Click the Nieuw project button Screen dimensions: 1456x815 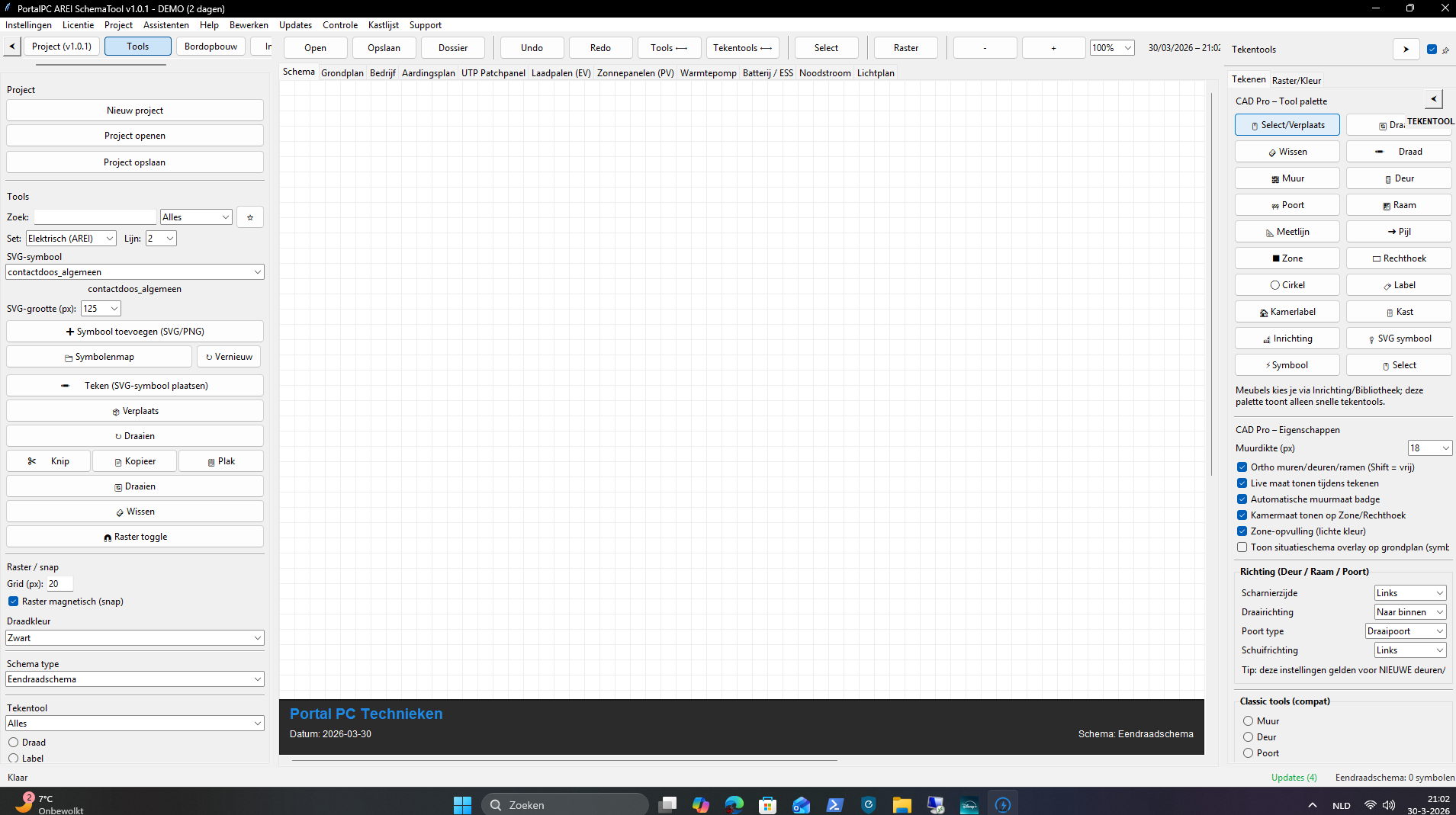[135, 111]
